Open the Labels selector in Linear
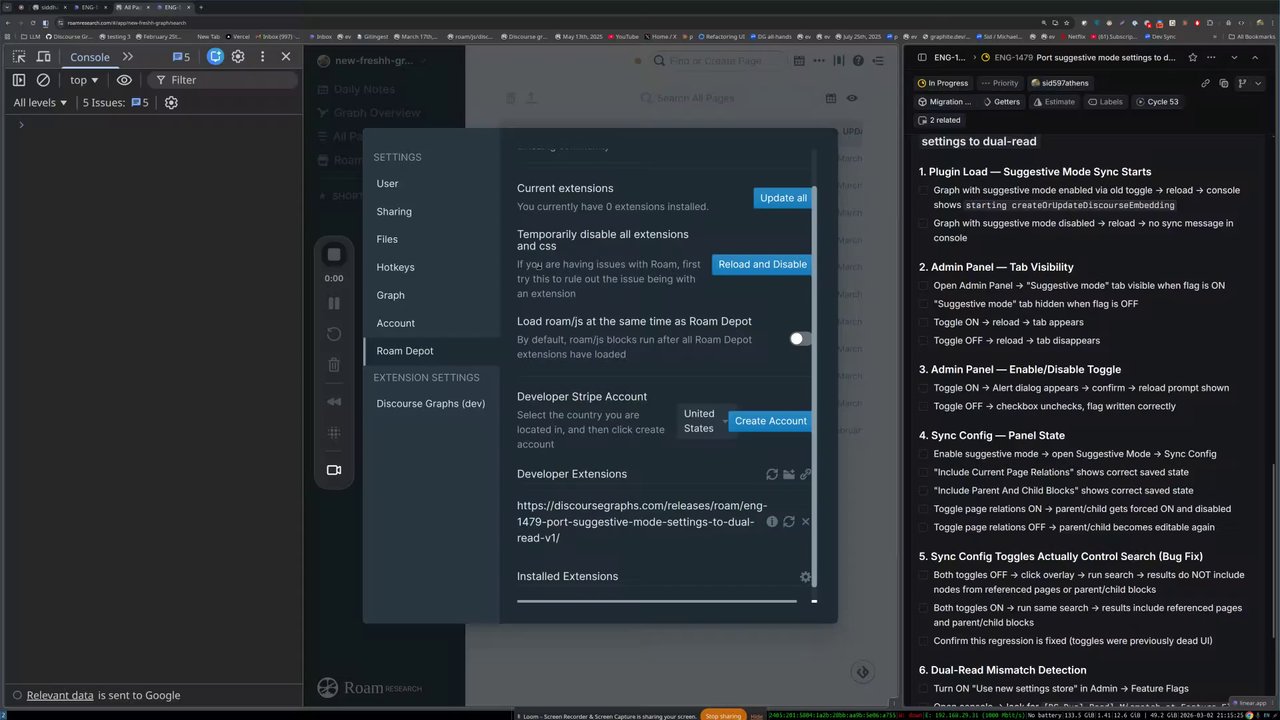 point(1105,102)
